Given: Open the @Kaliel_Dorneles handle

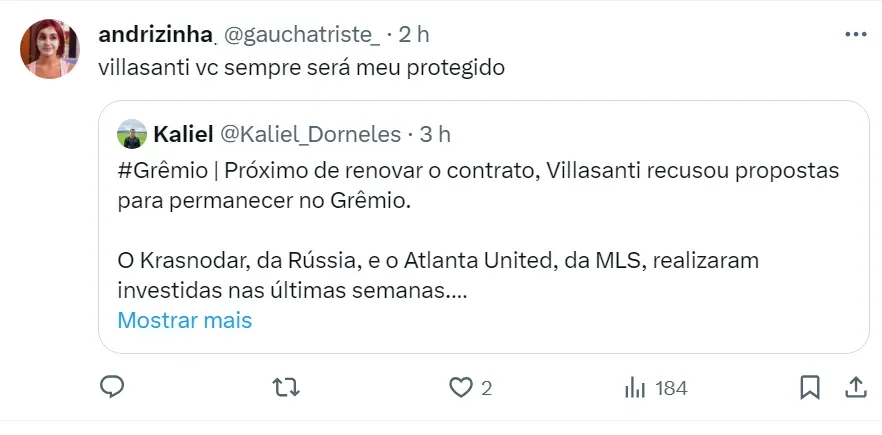Looking at the screenshot, I should point(310,134).
